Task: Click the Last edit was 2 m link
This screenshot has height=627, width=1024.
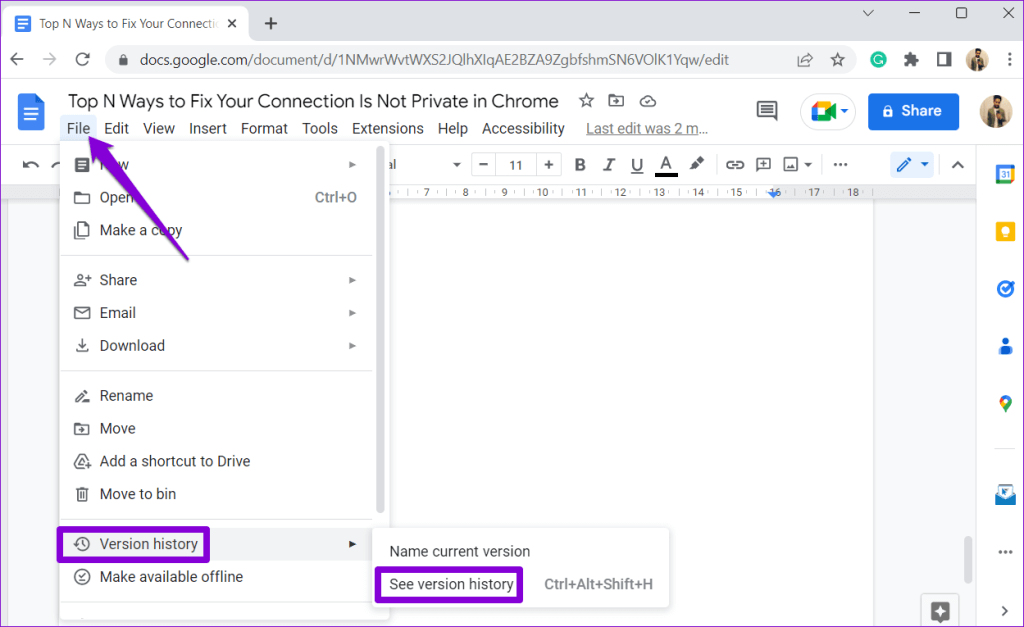Action: click(x=647, y=128)
